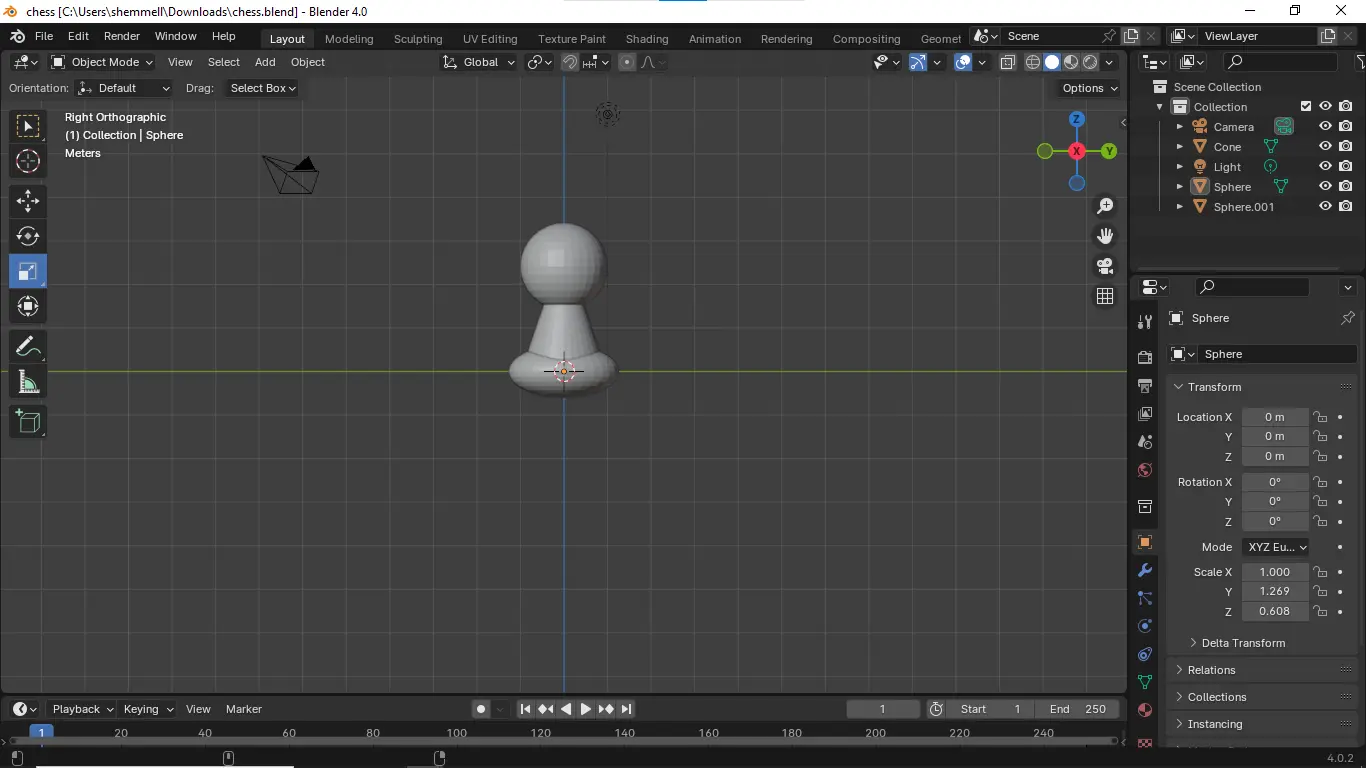Play the animation forward
This screenshot has width=1366, height=768.
coord(586,709)
